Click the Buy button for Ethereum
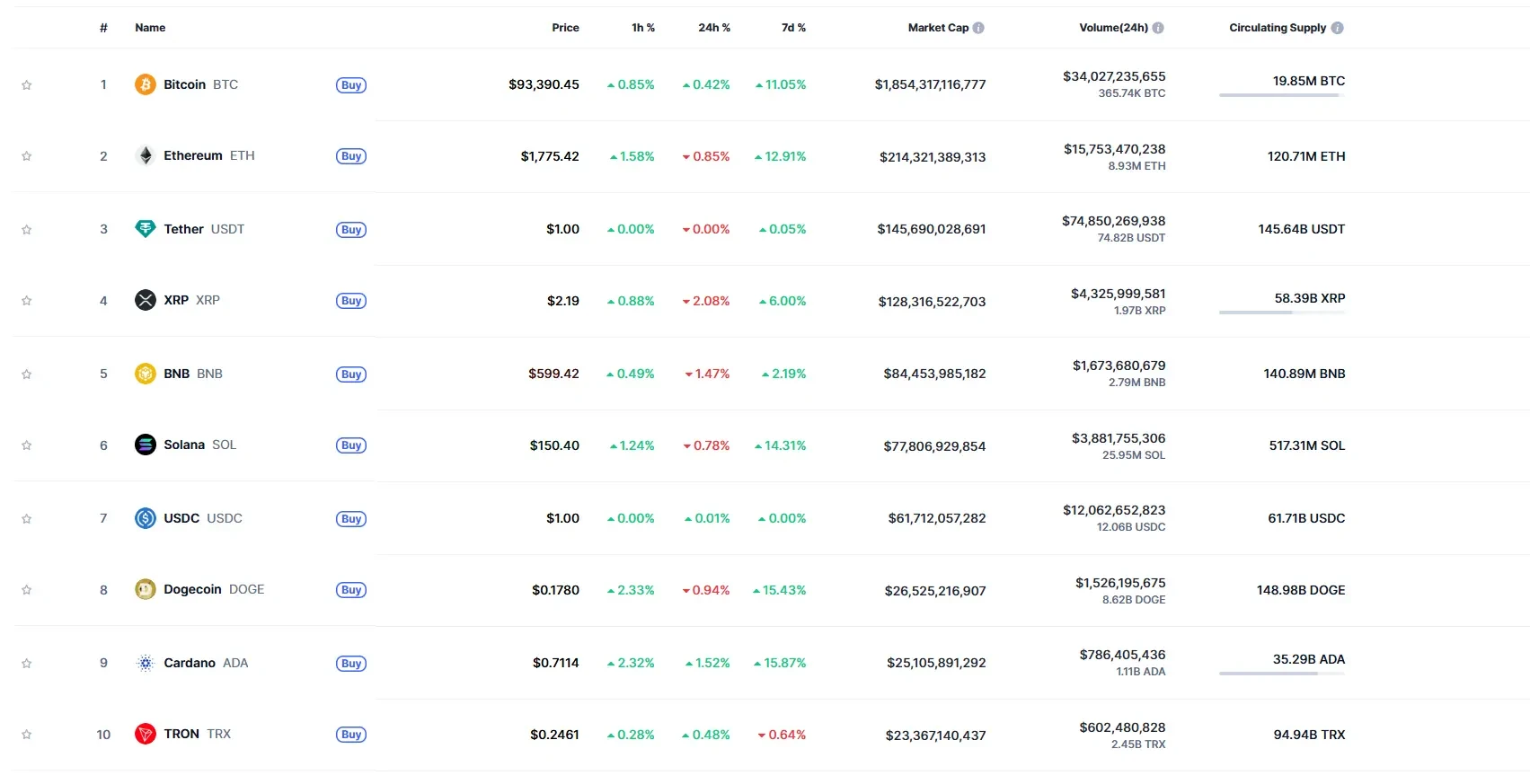Image resolution: width=1530 pixels, height=784 pixels. [x=351, y=156]
